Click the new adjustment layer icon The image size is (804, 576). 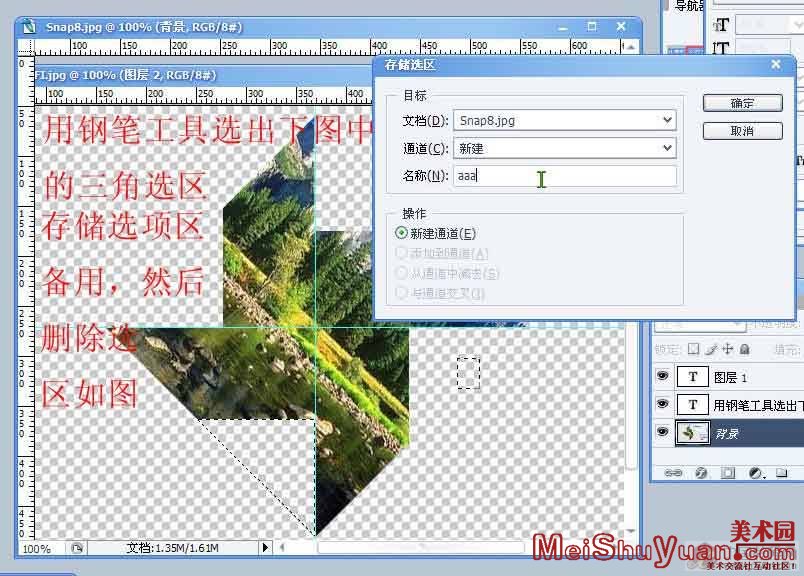tap(755, 472)
